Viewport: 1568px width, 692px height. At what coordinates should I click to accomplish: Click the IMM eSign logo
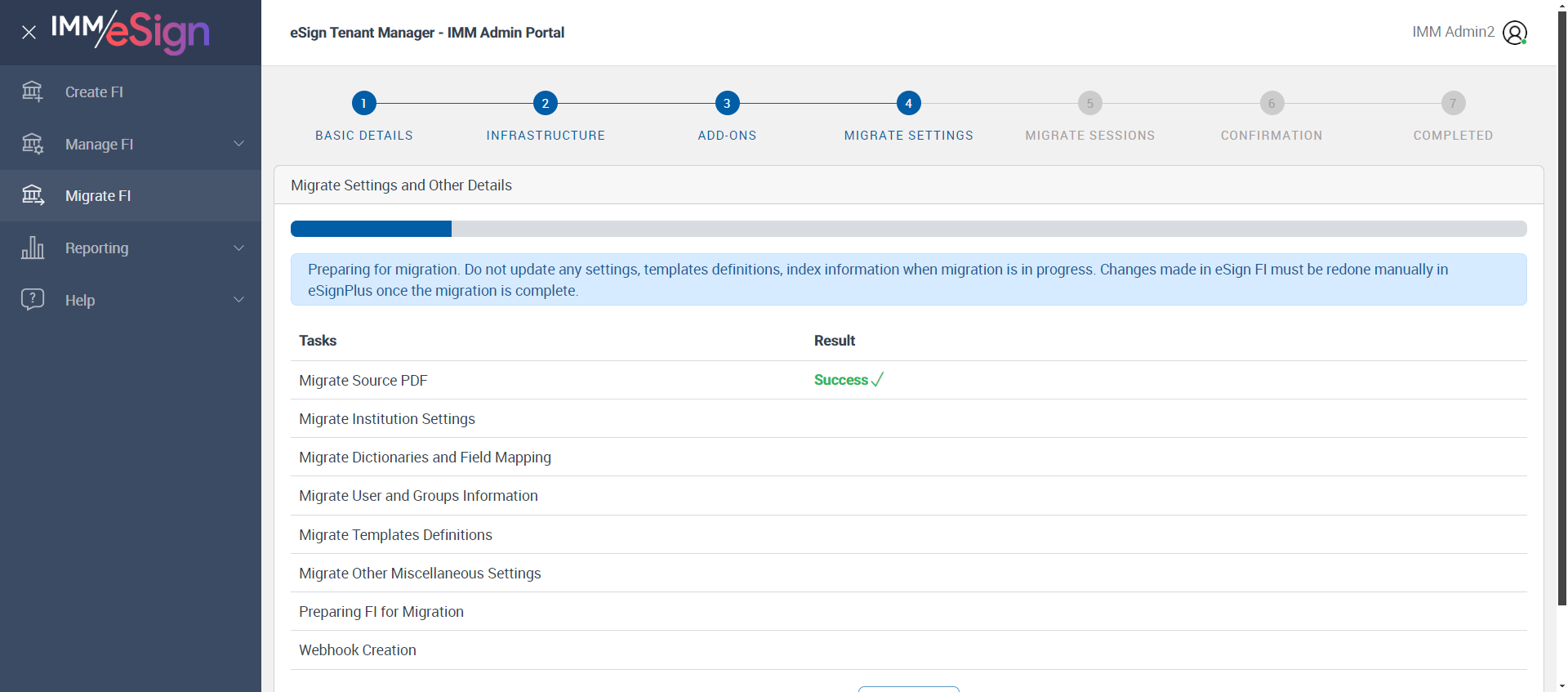131,33
